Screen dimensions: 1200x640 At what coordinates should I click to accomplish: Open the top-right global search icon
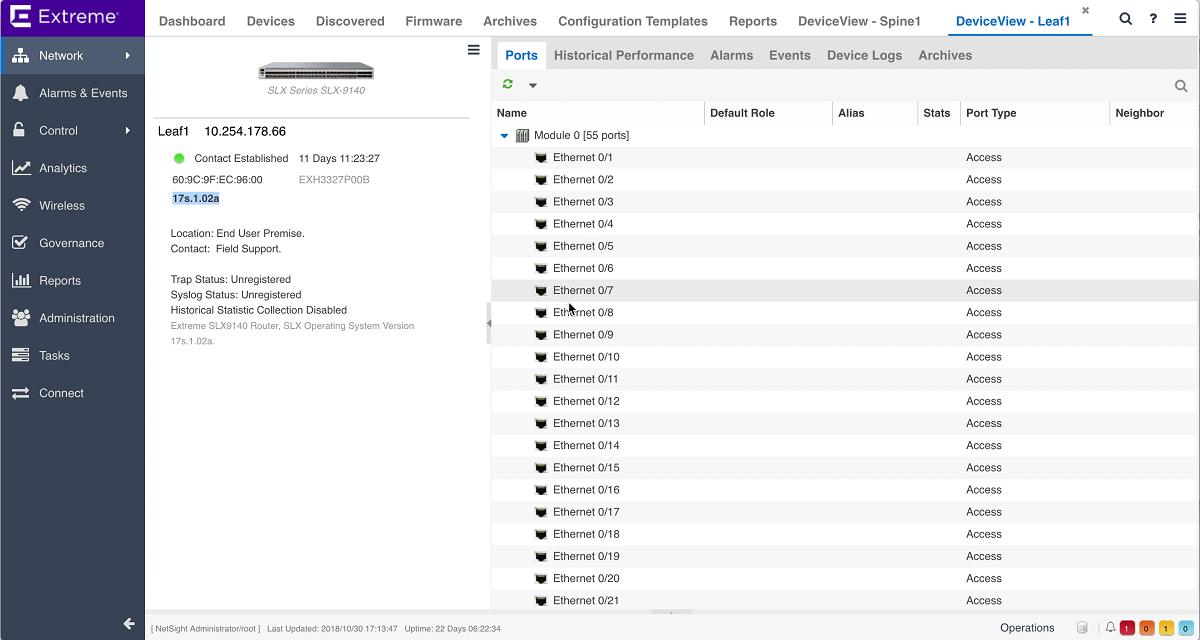(x=1126, y=19)
